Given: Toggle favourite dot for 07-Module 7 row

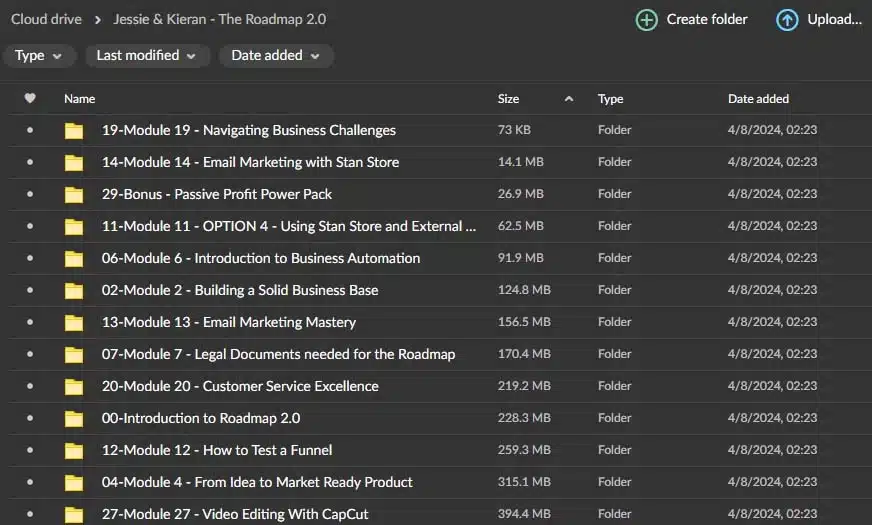Looking at the screenshot, I should 30,354.
